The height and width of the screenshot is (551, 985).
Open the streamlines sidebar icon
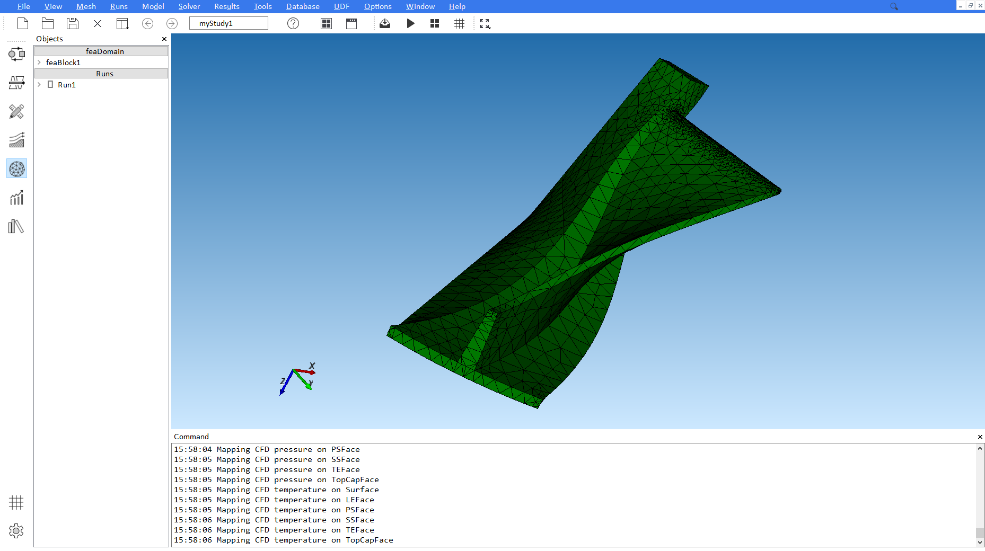click(x=16, y=139)
